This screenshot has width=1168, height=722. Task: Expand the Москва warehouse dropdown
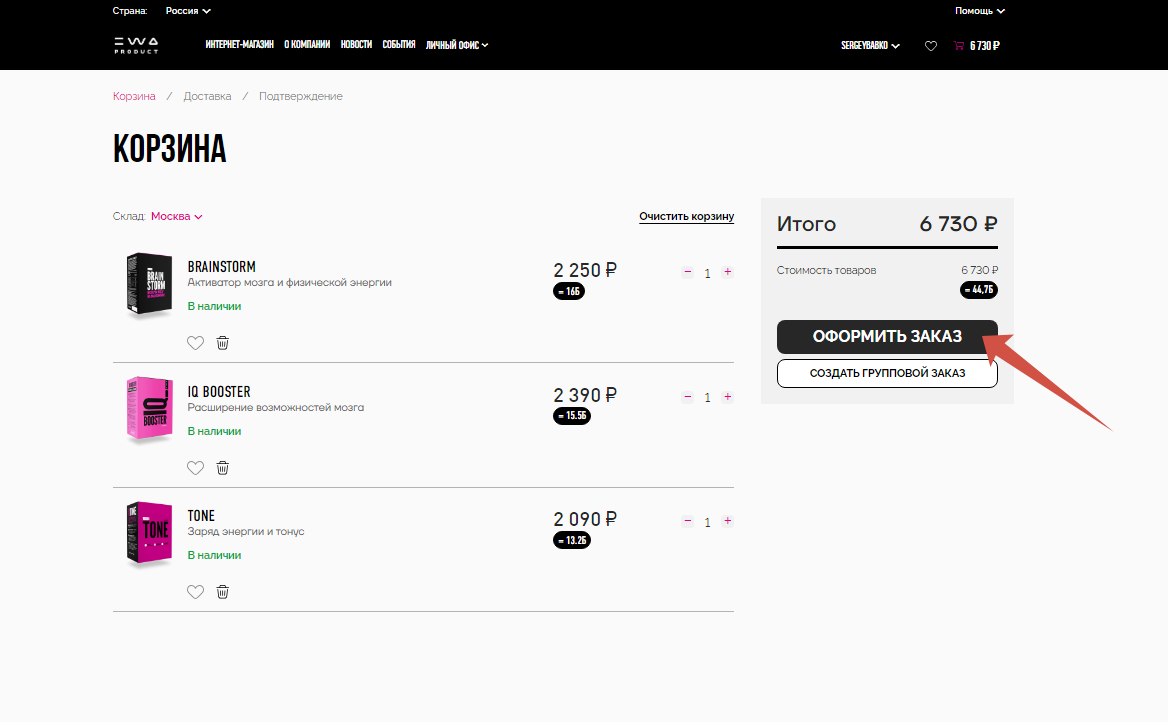177,216
